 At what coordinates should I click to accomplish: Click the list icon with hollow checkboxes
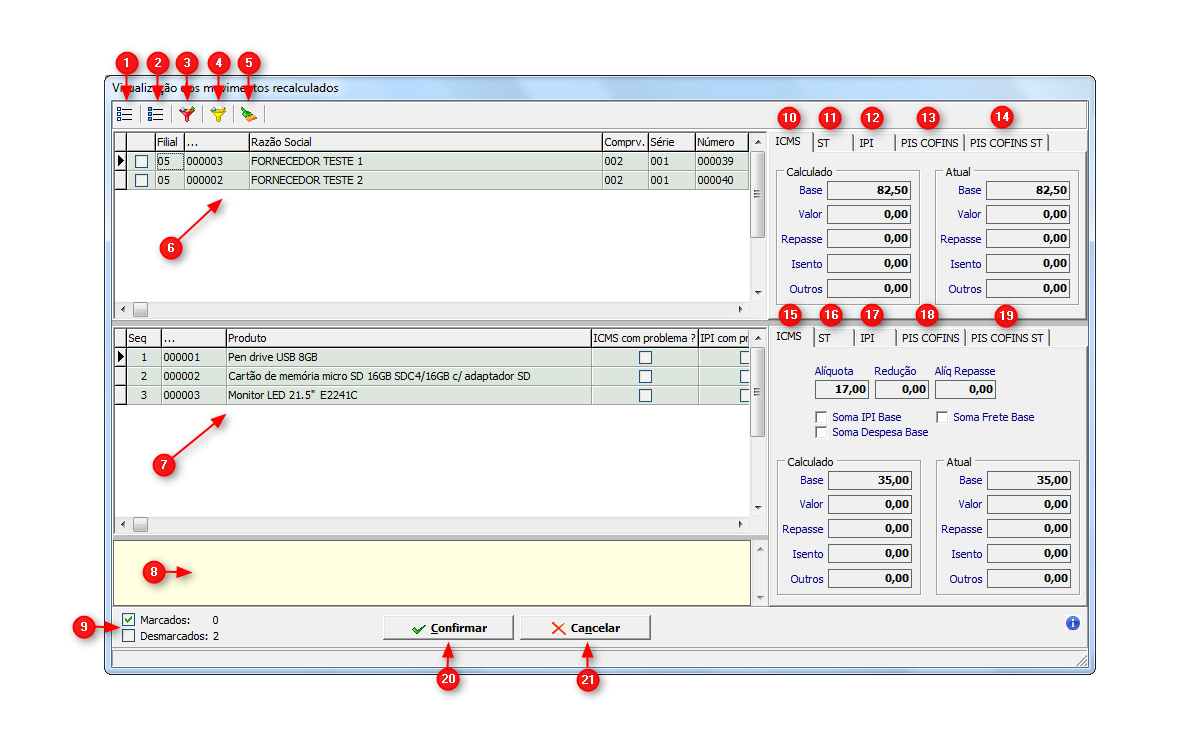125,114
